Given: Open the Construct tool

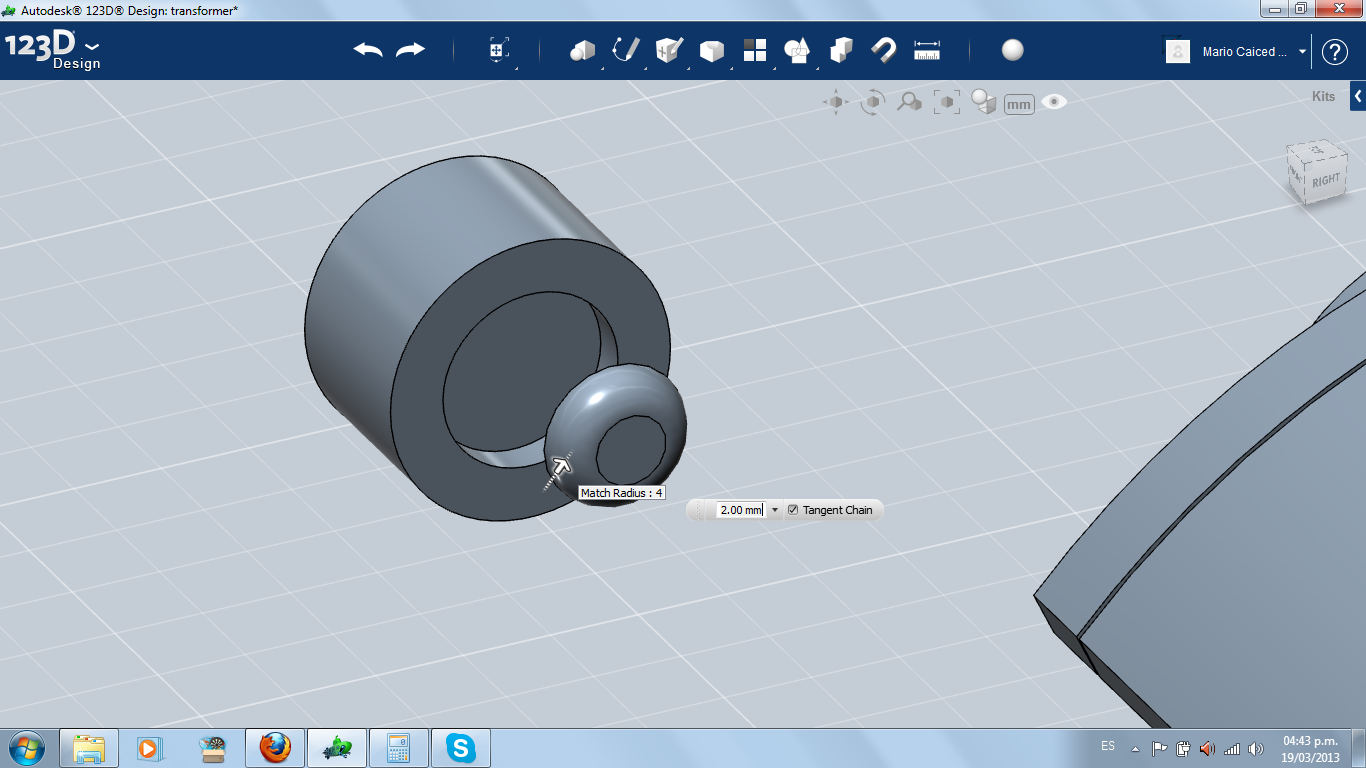Looking at the screenshot, I should [669, 50].
